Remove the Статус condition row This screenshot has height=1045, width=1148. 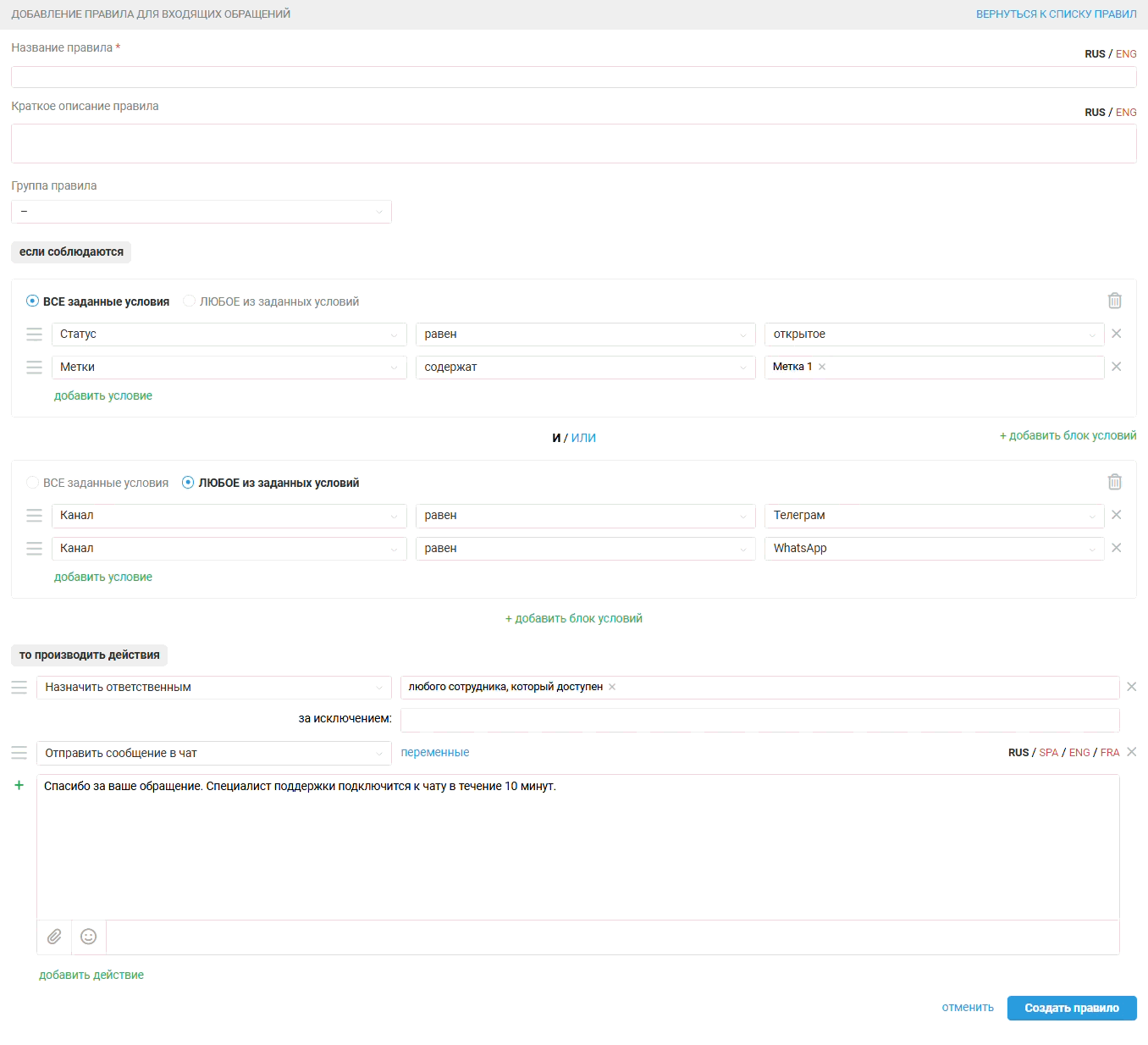[x=1116, y=334]
